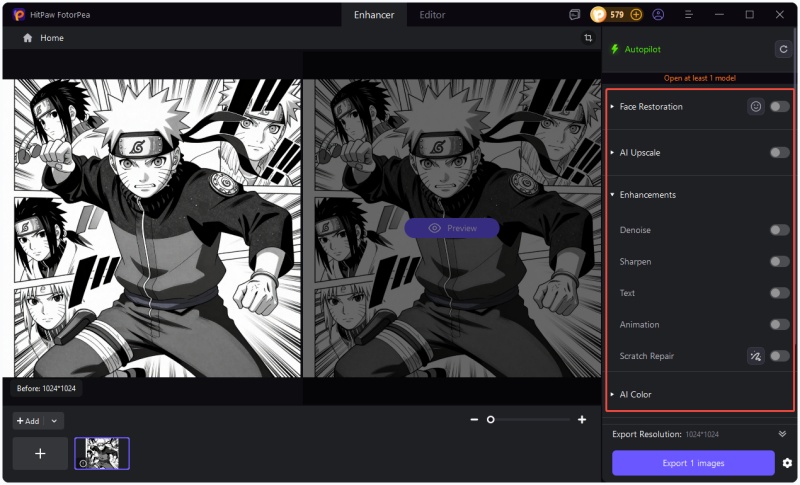This screenshot has width=800, height=485.
Task: Click the eye icon in Preview button
Action: 435,228
